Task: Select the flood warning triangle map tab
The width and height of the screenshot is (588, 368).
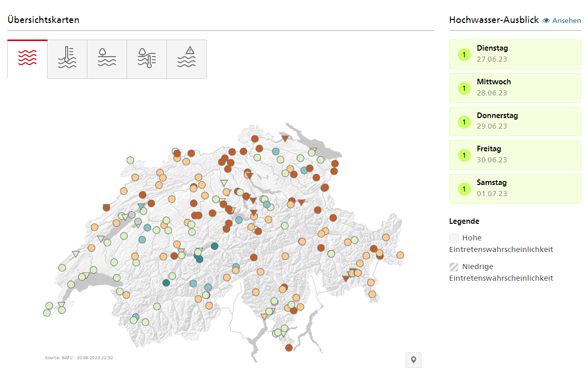Action: pyautogui.click(x=186, y=59)
